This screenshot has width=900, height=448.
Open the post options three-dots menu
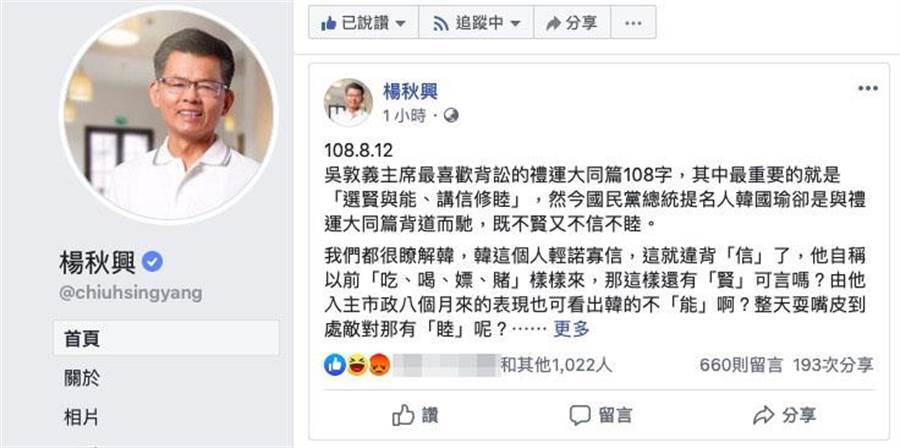868,88
